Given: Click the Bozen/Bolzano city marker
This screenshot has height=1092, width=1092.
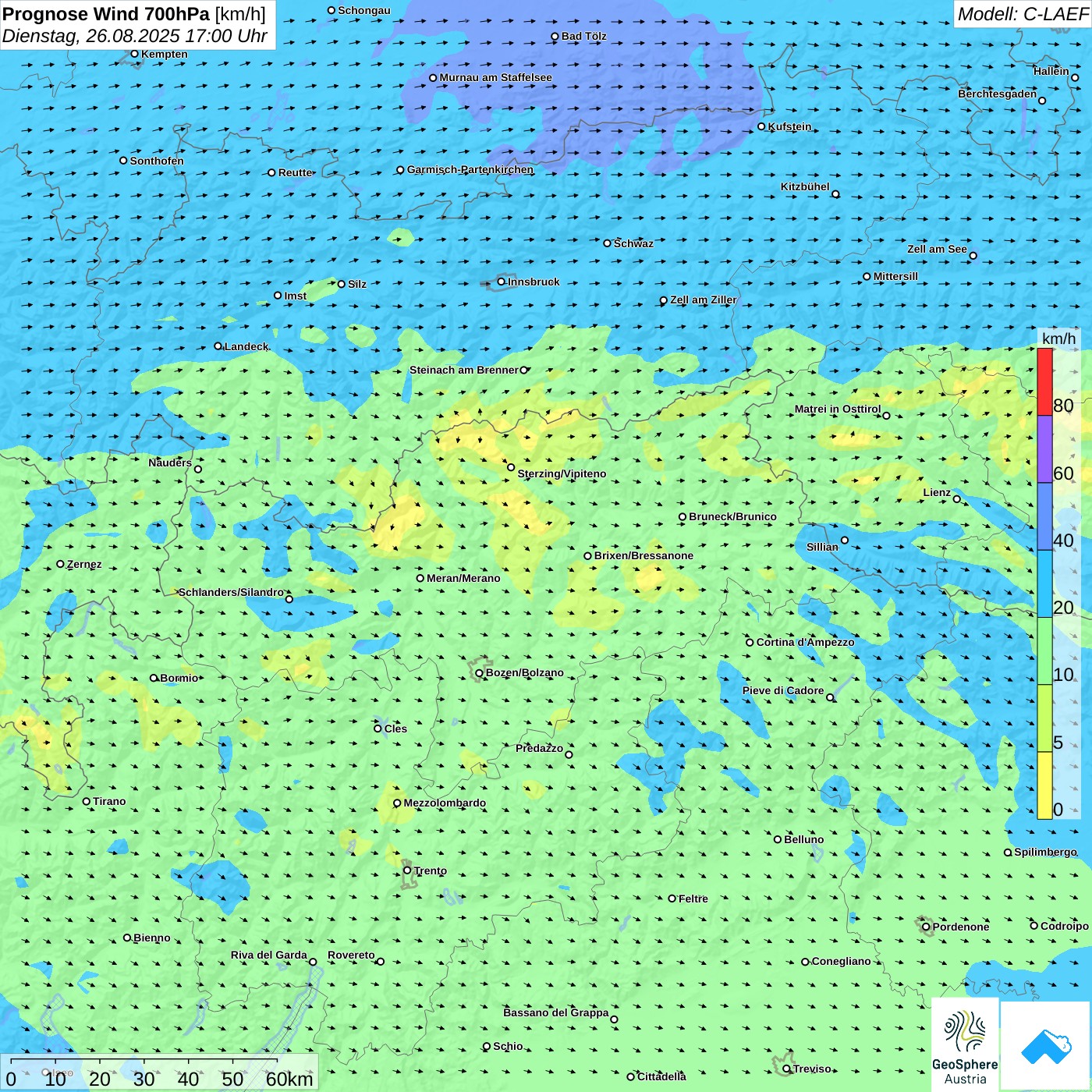Looking at the screenshot, I should pos(480,672).
